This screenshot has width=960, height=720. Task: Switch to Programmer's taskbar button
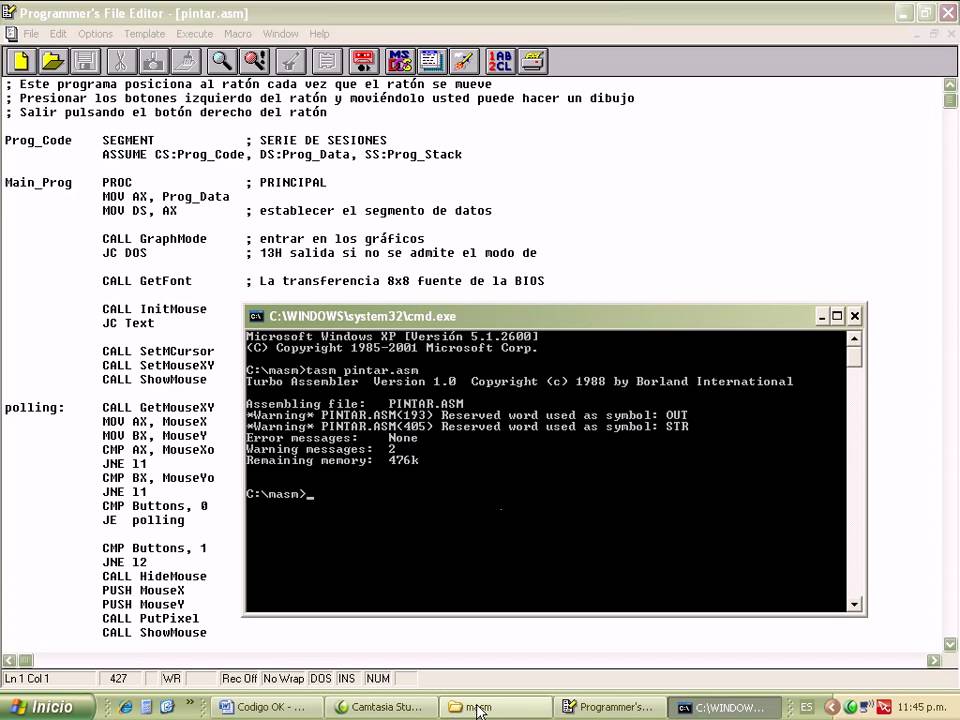(x=609, y=707)
